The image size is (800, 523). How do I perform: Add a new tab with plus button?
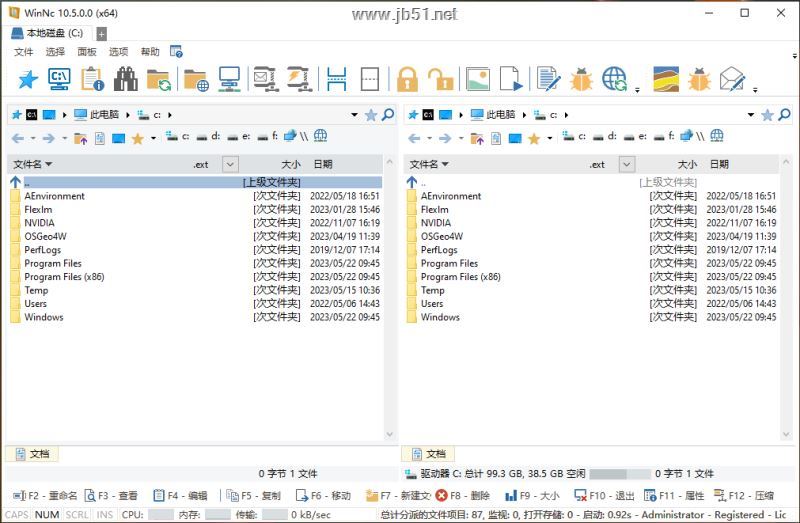click(x=102, y=34)
